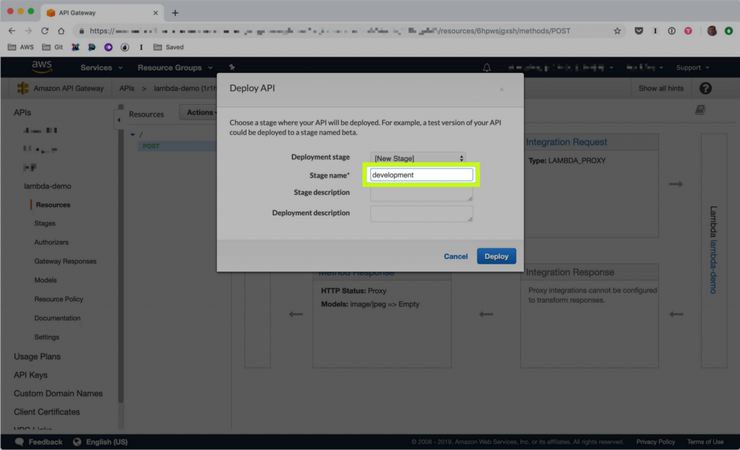Click the Deploy button
This screenshot has width=740, height=450.
pos(496,256)
